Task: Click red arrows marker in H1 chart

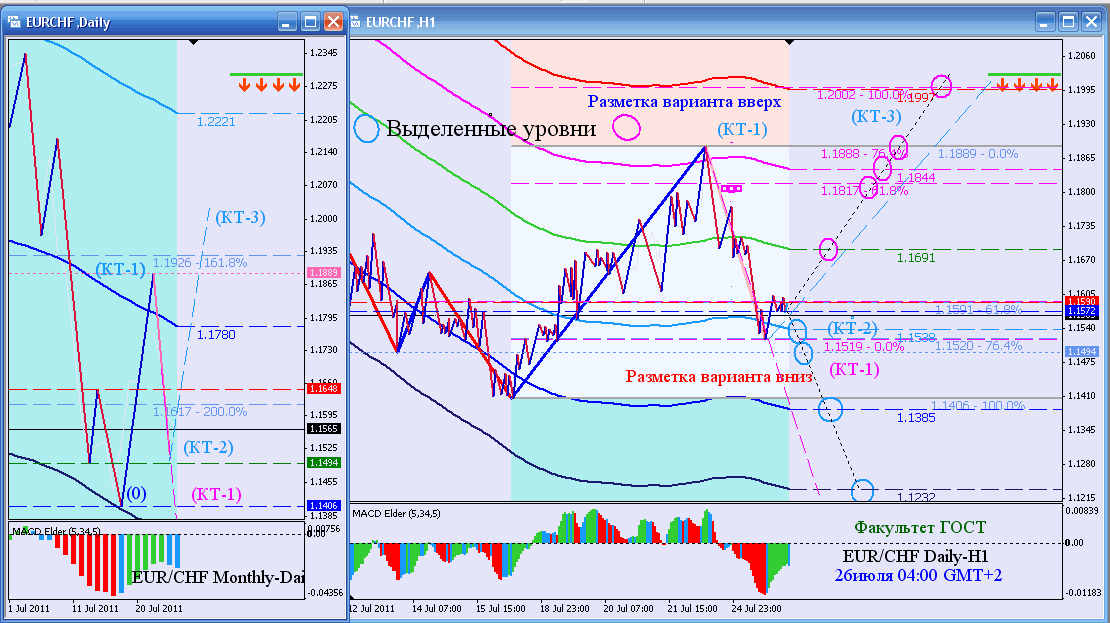Action: (1027, 86)
